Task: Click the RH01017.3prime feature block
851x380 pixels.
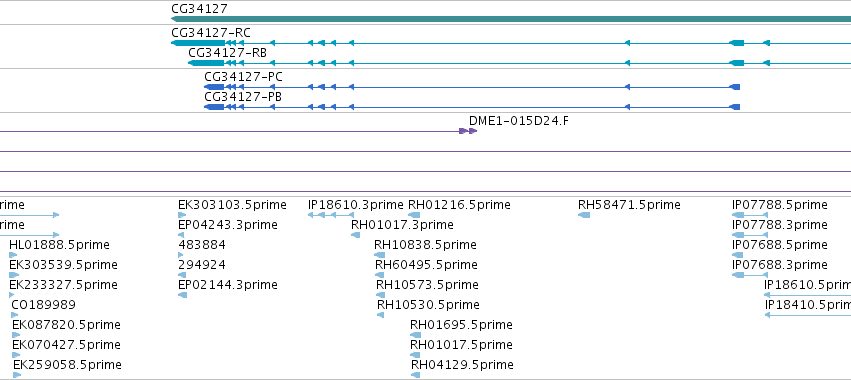Action: 355,235
